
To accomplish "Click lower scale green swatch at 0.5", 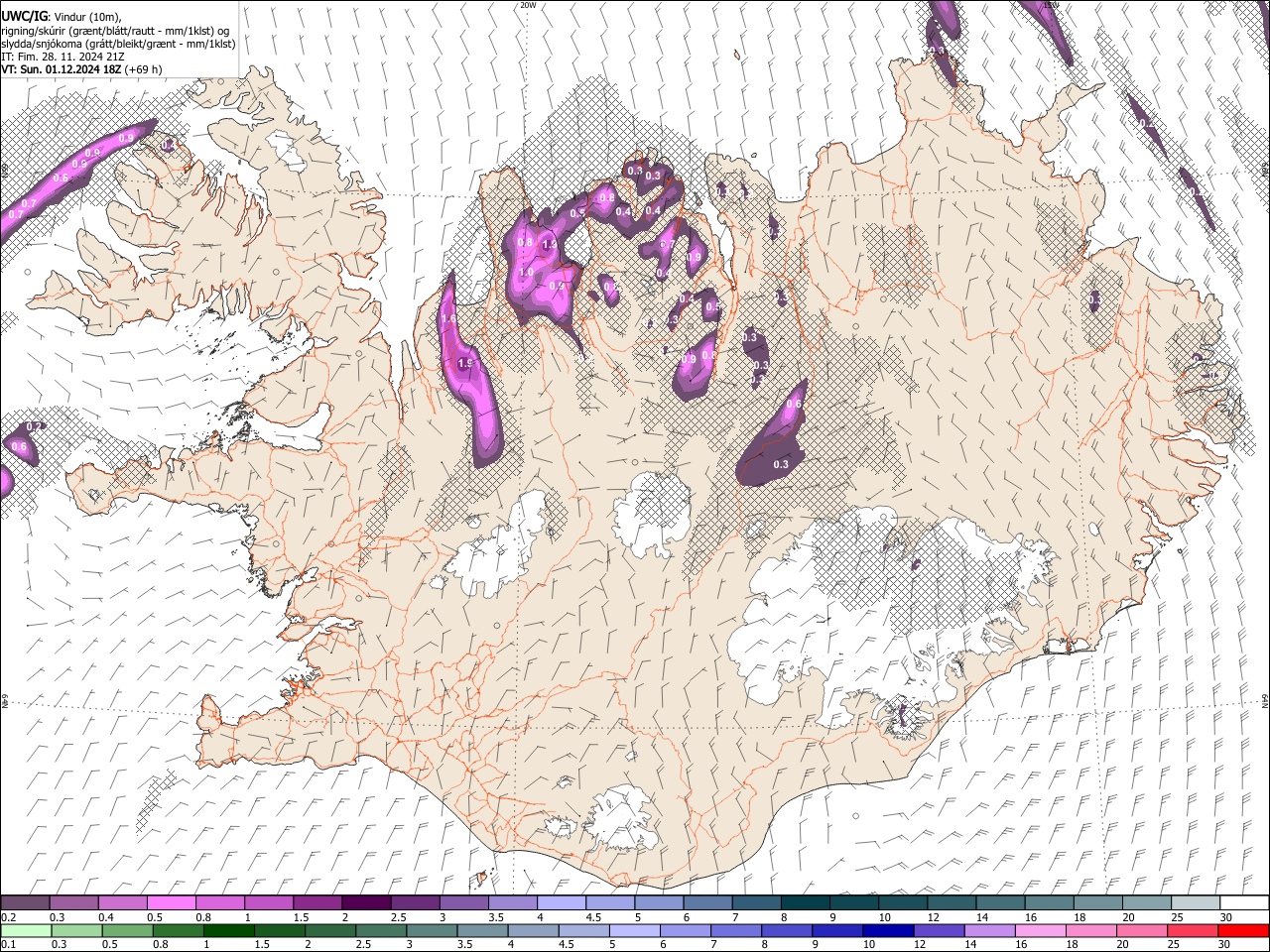I will [x=127, y=930].
